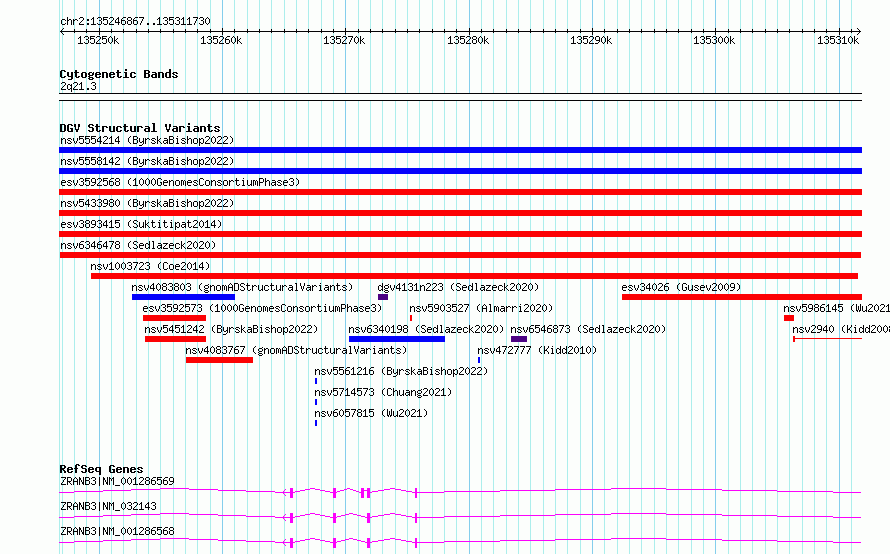
Task: Click the dgv4131n223 (Sedlazeck2020) label
Action: tap(458, 287)
